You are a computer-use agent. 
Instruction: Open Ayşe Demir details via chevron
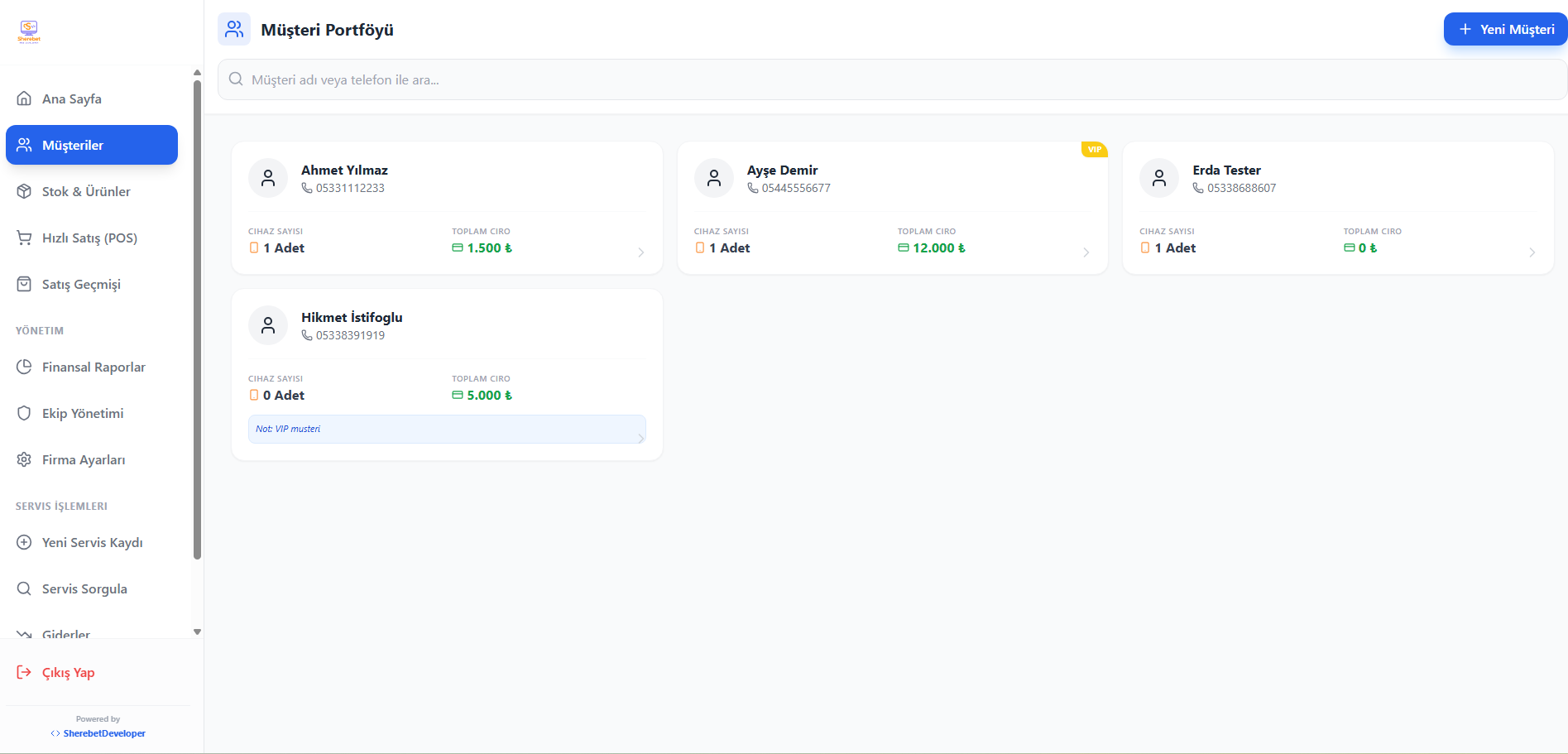tap(1086, 252)
